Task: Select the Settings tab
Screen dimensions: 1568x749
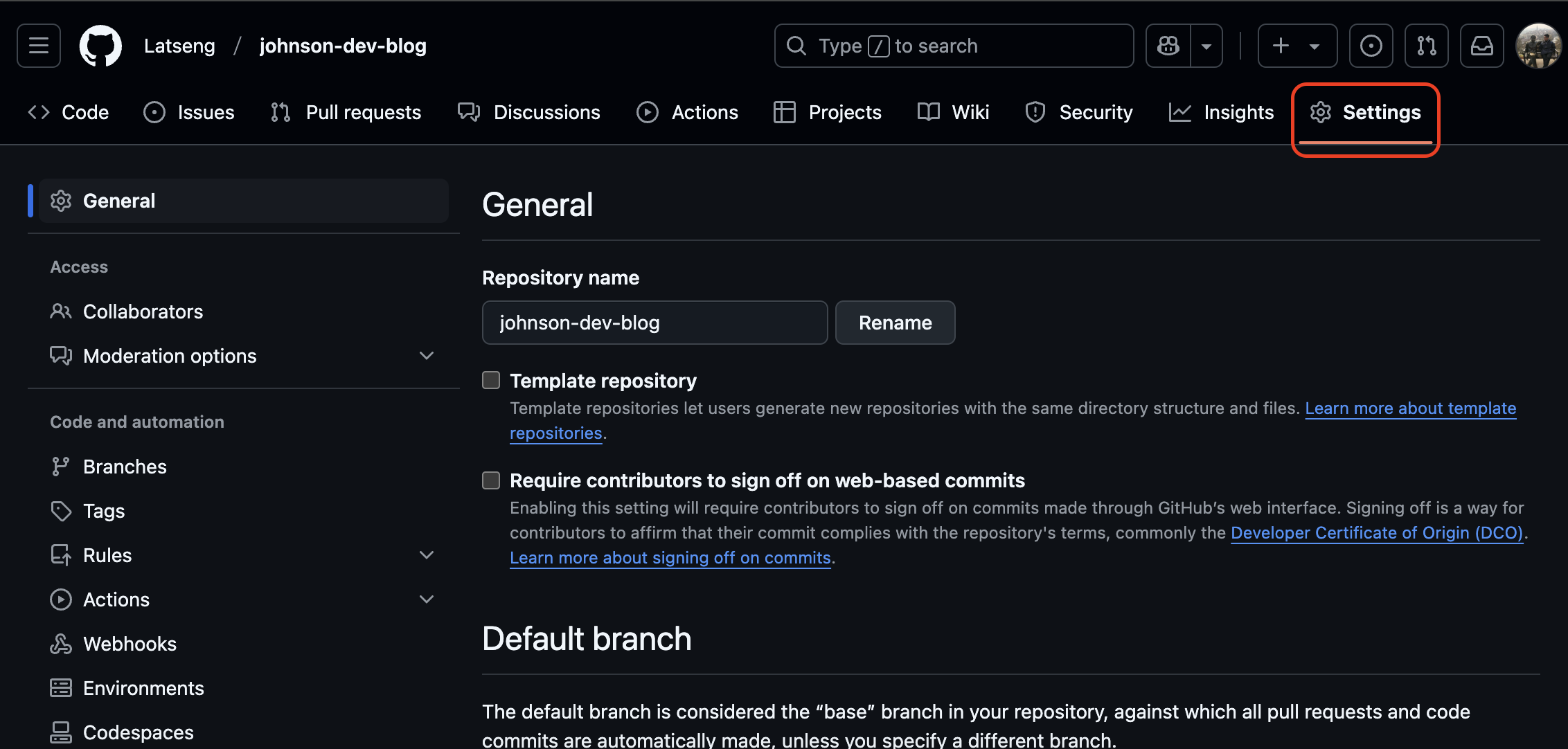Action: (x=1365, y=112)
